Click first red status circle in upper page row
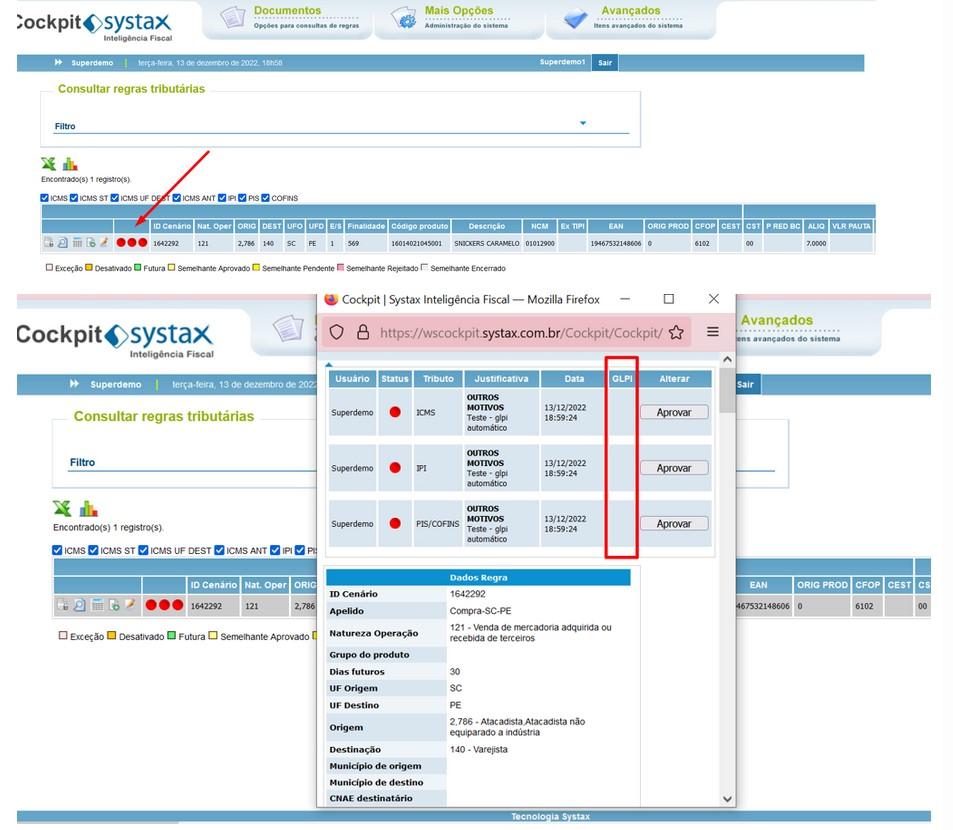This screenshot has width=953, height=830. (x=121, y=242)
